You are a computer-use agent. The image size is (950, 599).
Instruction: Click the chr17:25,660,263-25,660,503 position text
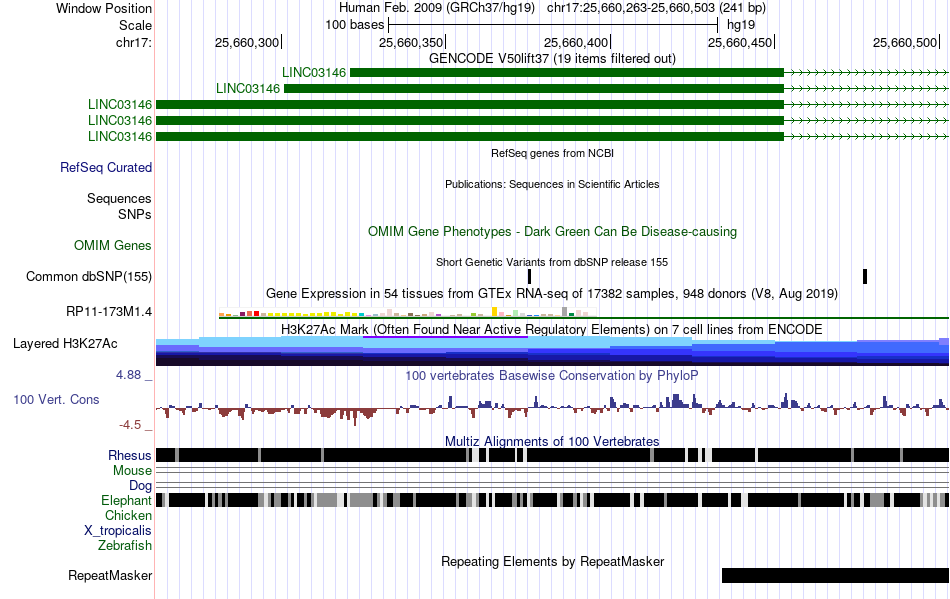click(x=656, y=8)
